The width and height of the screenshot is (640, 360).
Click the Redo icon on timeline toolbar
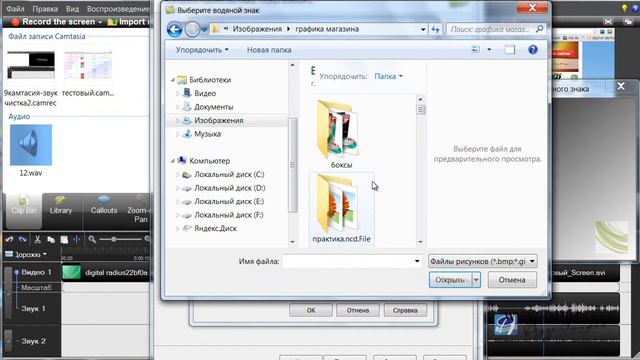[x=23, y=239]
